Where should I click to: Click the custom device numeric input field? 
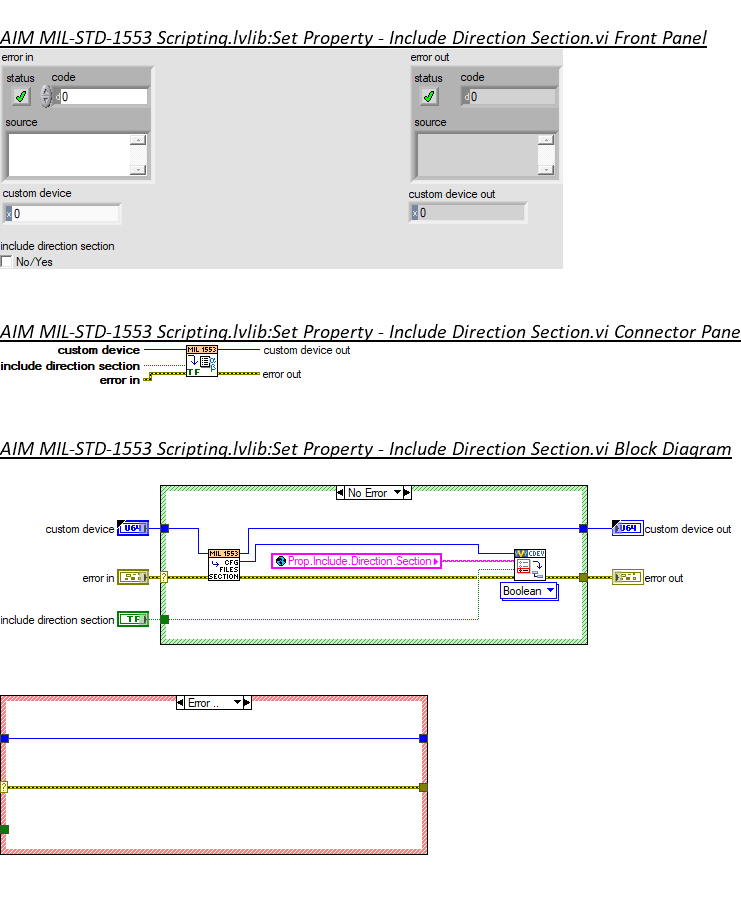pos(62,214)
